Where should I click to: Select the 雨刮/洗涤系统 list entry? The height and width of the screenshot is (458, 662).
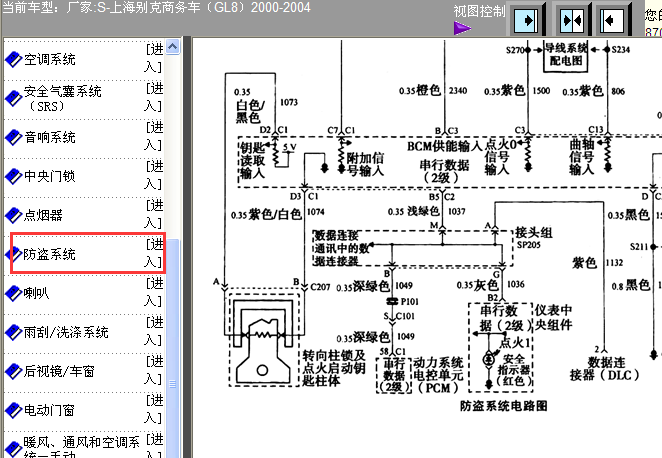[66, 333]
